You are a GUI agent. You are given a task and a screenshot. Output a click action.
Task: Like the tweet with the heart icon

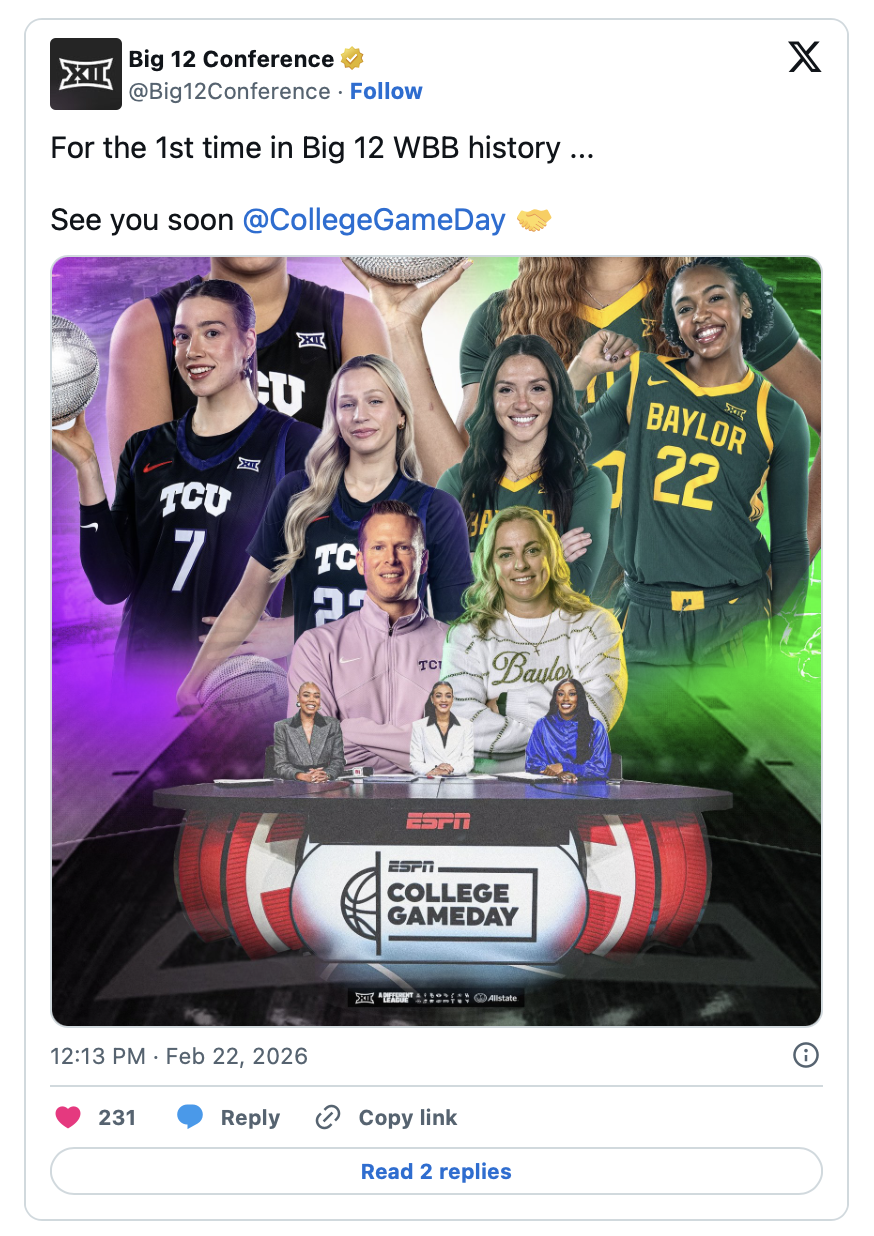pyautogui.click(x=68, y=1118)
